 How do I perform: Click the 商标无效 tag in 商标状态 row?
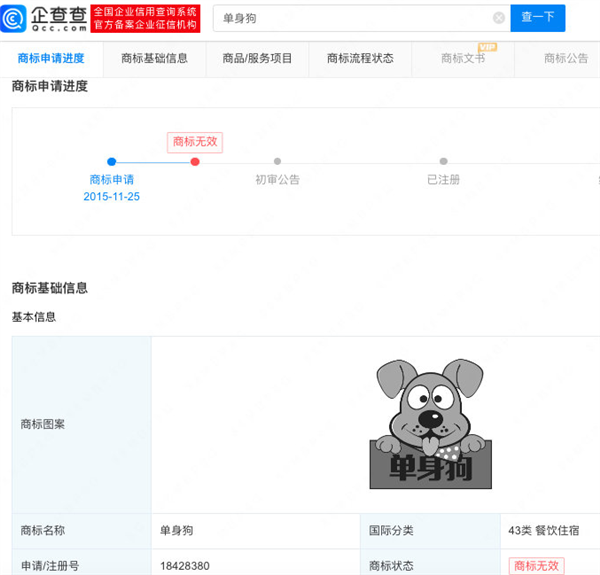coord(536,566)
